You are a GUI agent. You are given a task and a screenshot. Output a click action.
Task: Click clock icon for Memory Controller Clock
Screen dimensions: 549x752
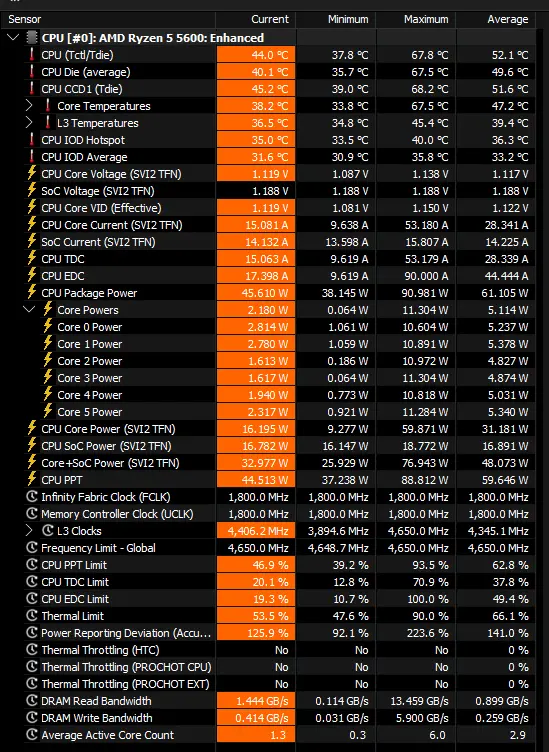pyautogui.click(x=32, y=514)
